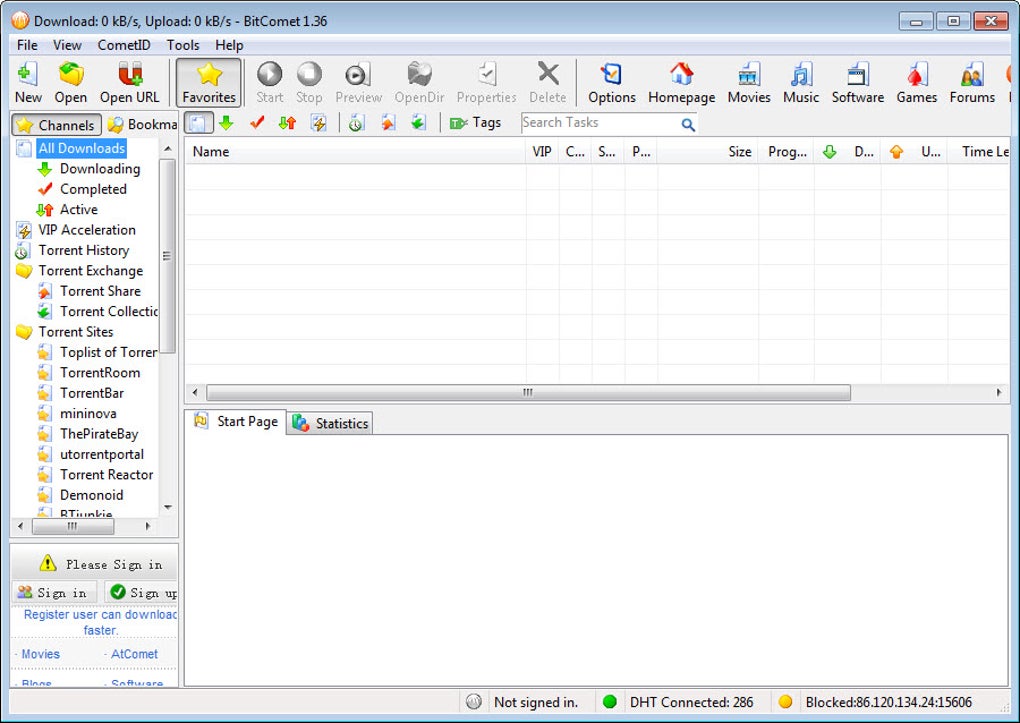Select Downloading in the sidebar tree
This screenshot has height=723, width=1020.
coord(100,169)
